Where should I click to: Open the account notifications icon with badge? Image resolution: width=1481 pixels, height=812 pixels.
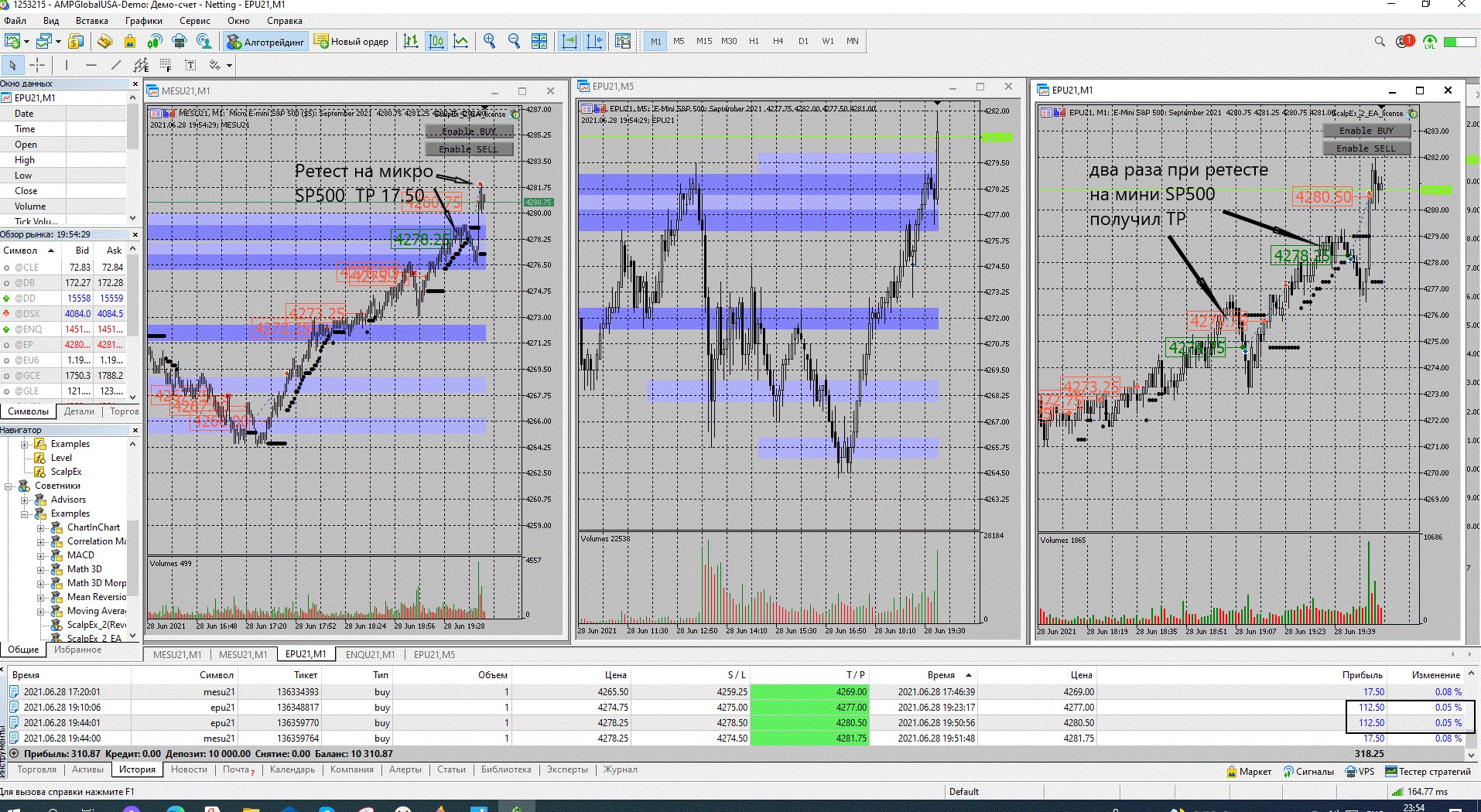pos(1404,41)
